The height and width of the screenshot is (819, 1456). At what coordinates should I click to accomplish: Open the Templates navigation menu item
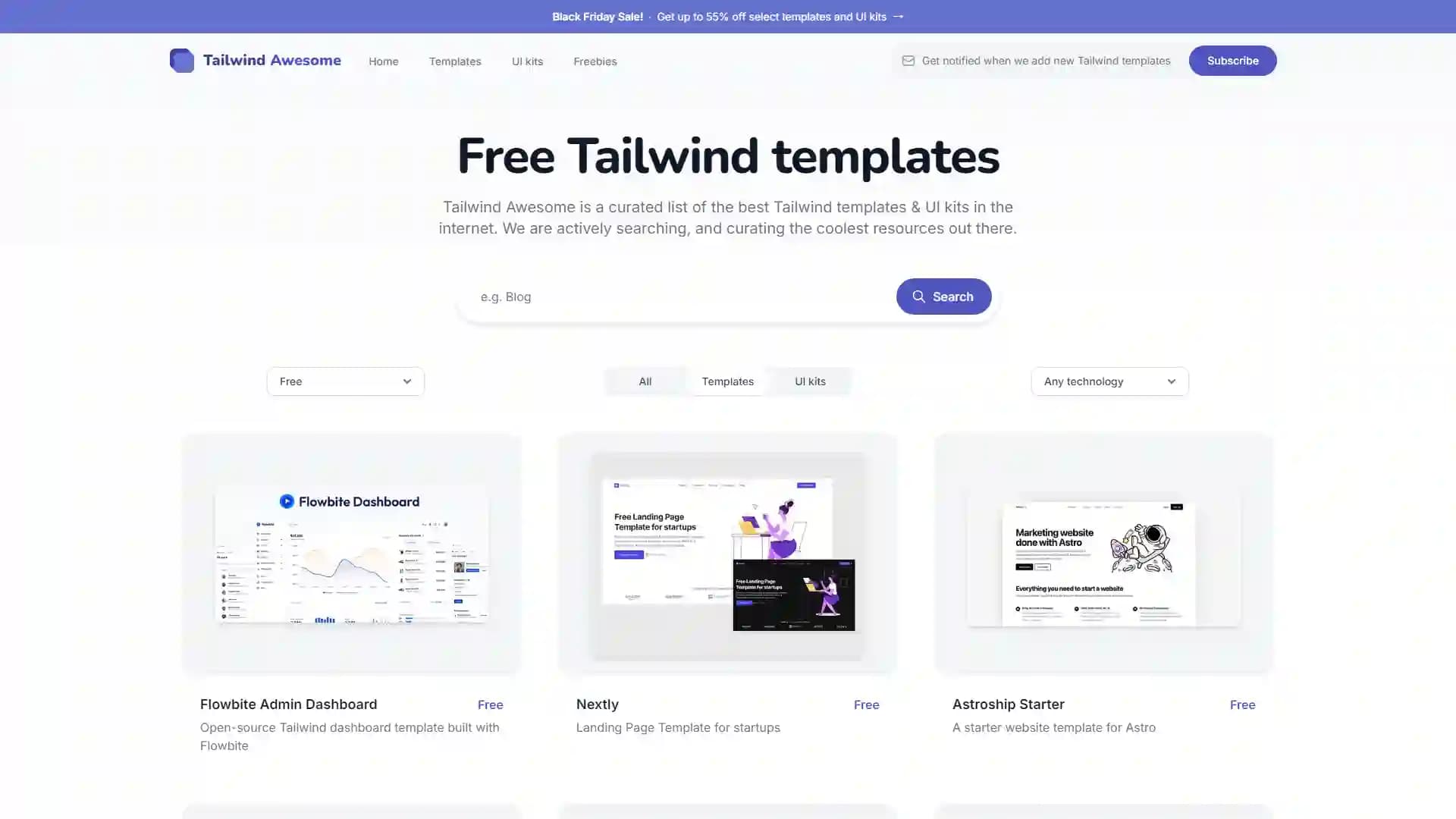(454, 61)
